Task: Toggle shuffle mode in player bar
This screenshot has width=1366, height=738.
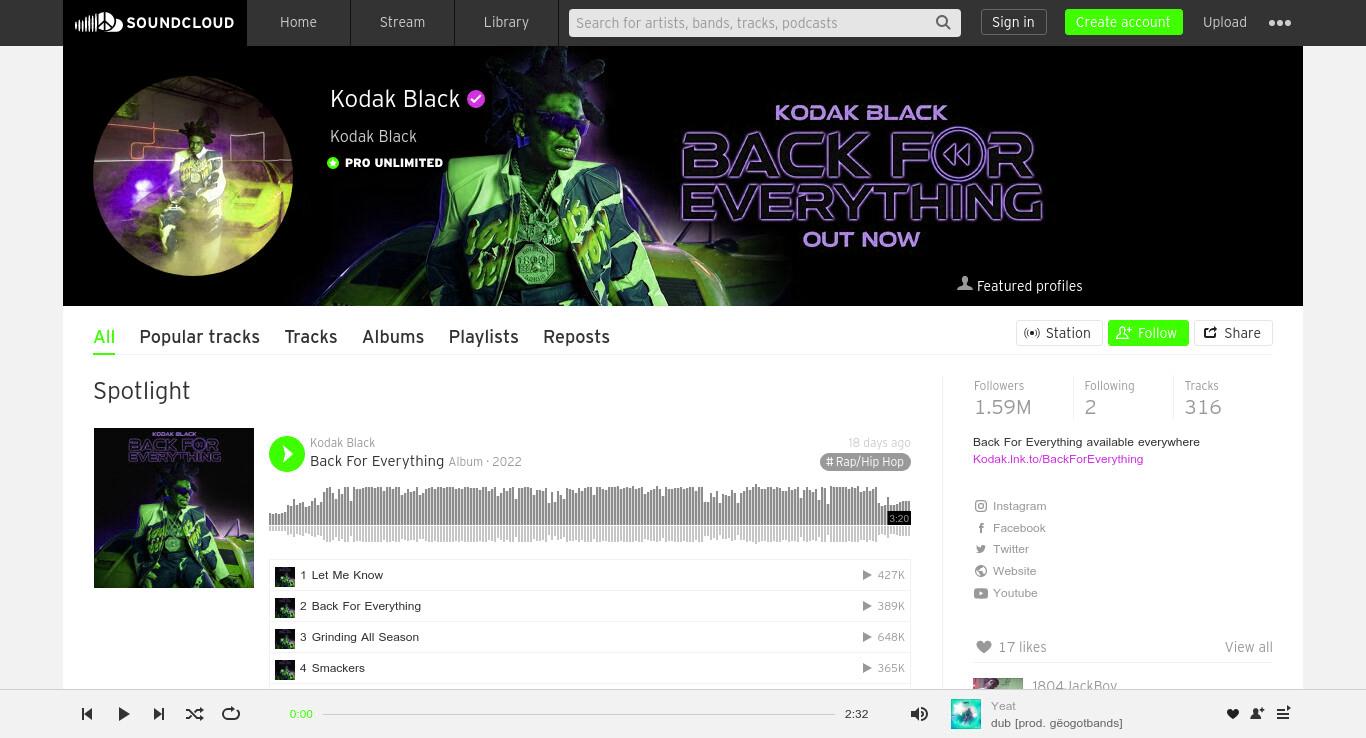Action: pos(194,714)
